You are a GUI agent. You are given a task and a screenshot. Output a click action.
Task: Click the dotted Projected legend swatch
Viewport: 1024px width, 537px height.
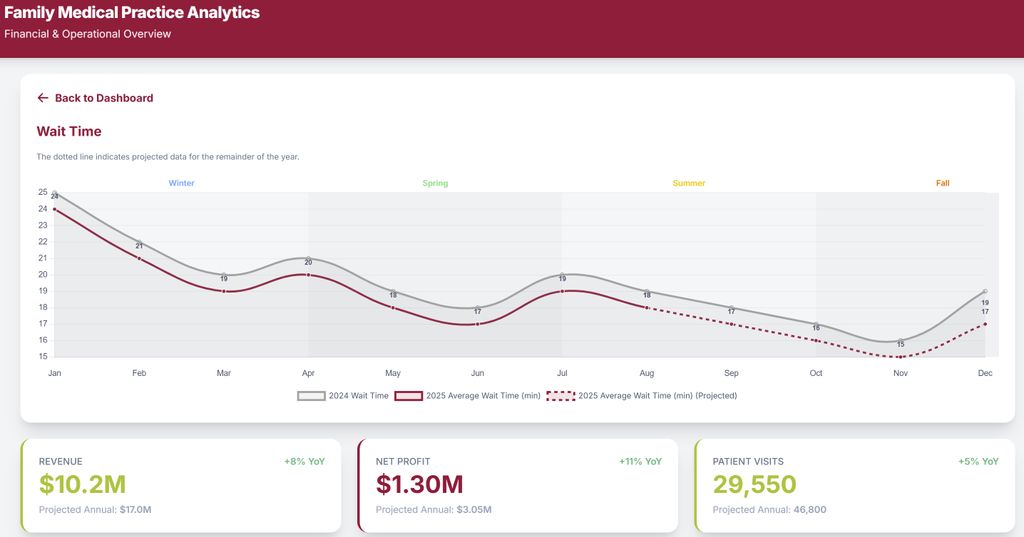point(561,396)
